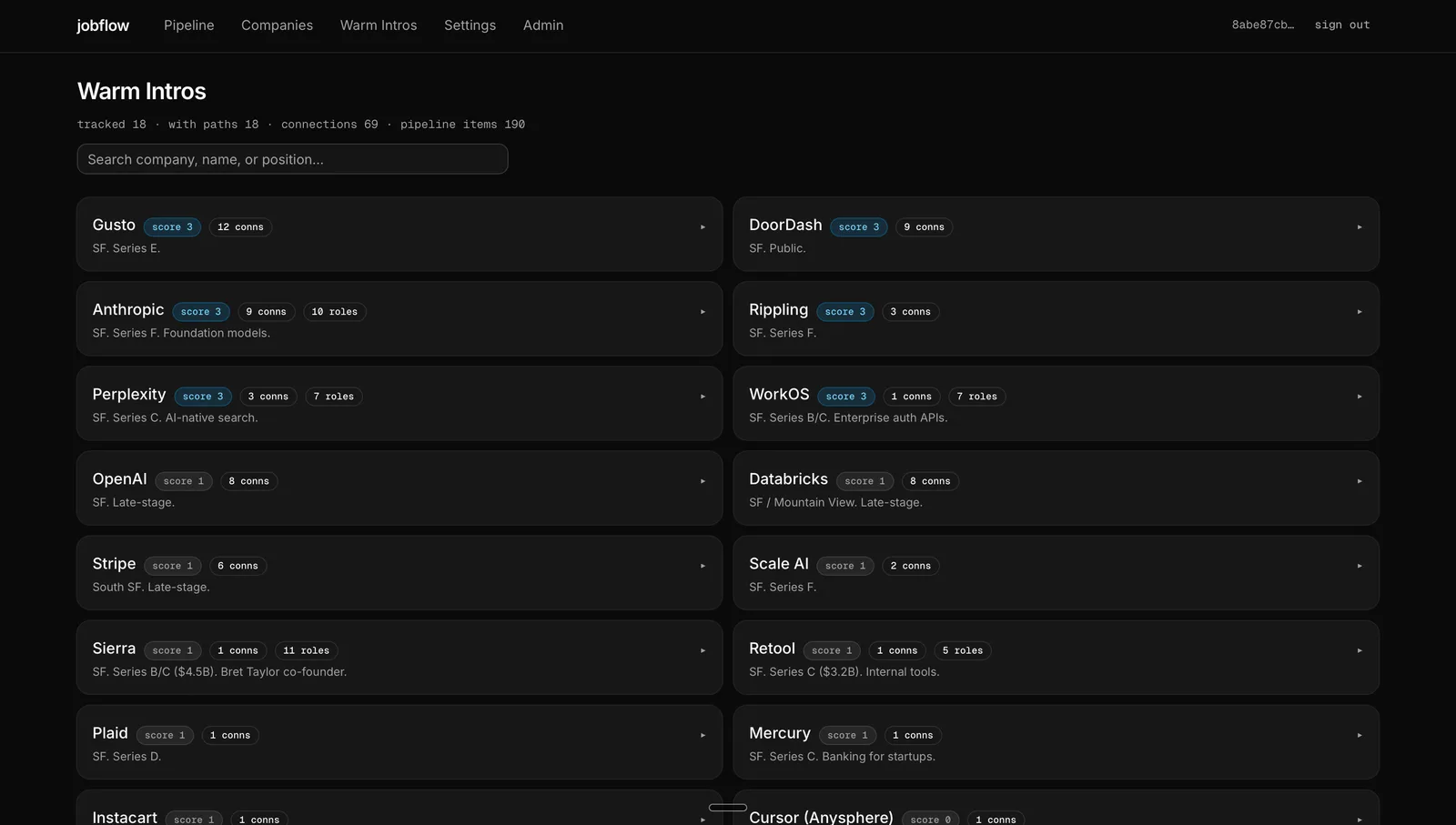Screen dimensions: 1456x825
Task: Click 'Bret Taylor co-founder' description
Action: click(282, 672)
